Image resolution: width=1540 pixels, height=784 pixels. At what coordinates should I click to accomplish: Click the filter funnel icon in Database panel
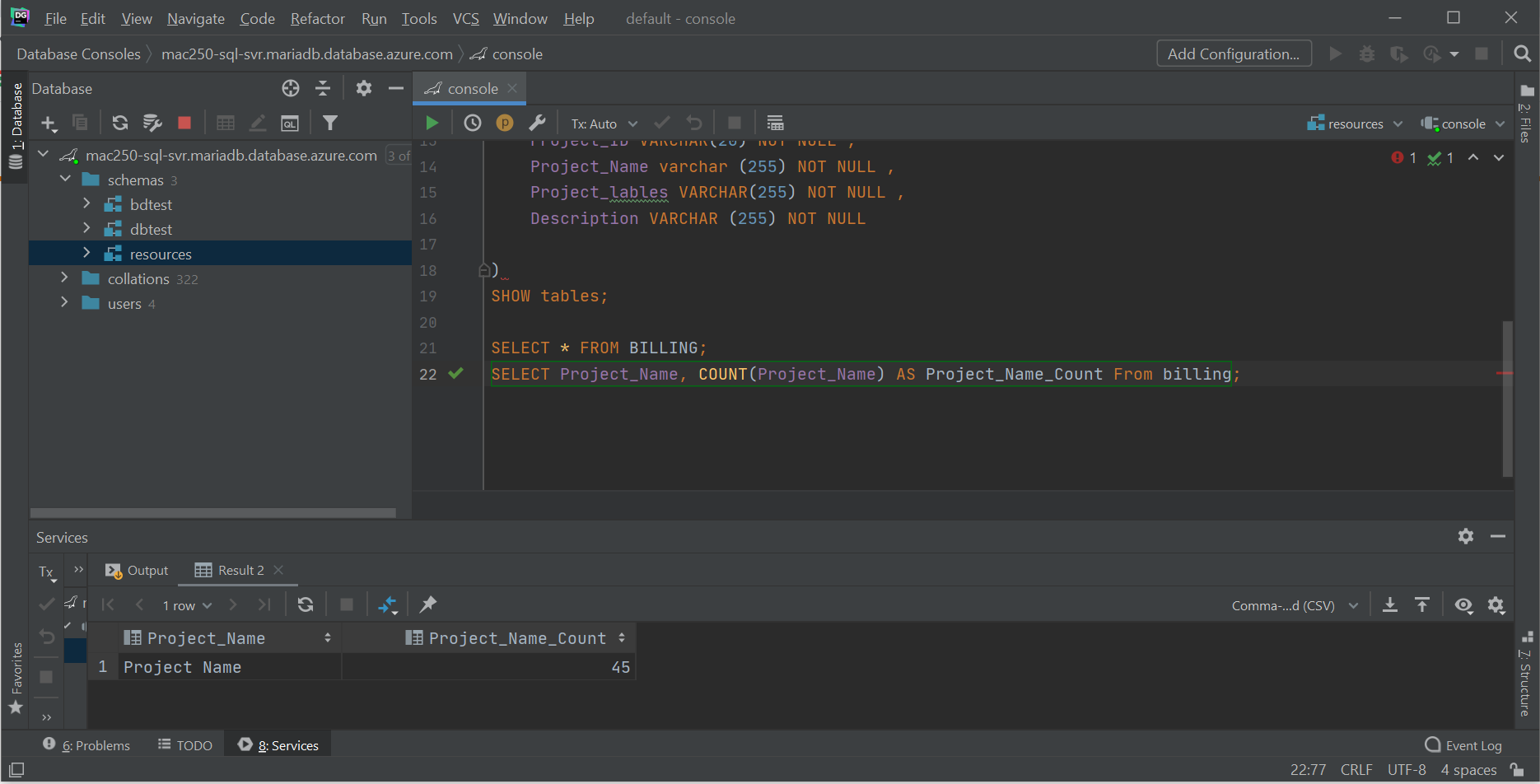click(330, 123)
